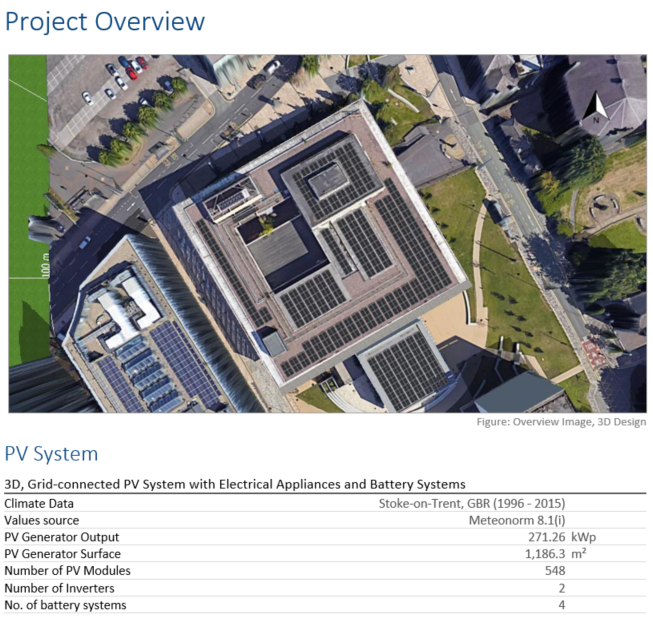Click the '271.26' output value
The height and width of the screenshot is (618, 653).
tap(547, 537)
